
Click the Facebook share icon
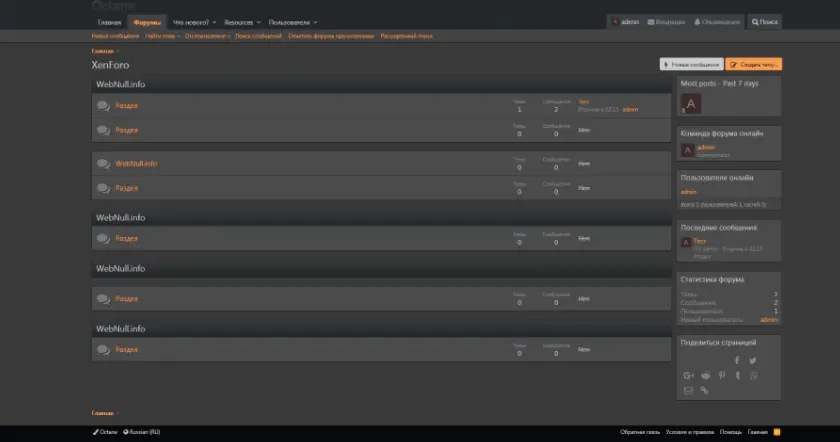point(736,361)
